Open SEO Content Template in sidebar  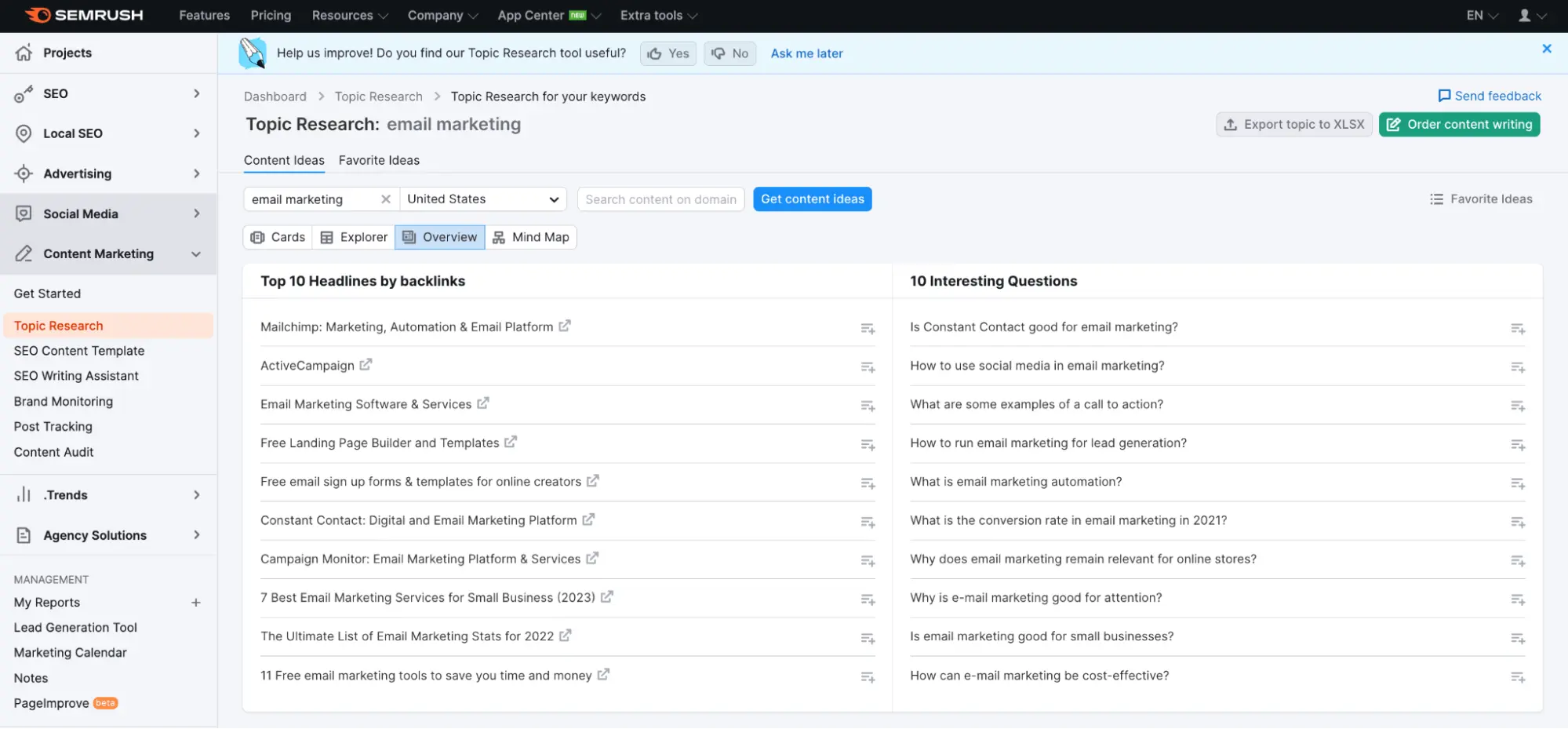79,351
